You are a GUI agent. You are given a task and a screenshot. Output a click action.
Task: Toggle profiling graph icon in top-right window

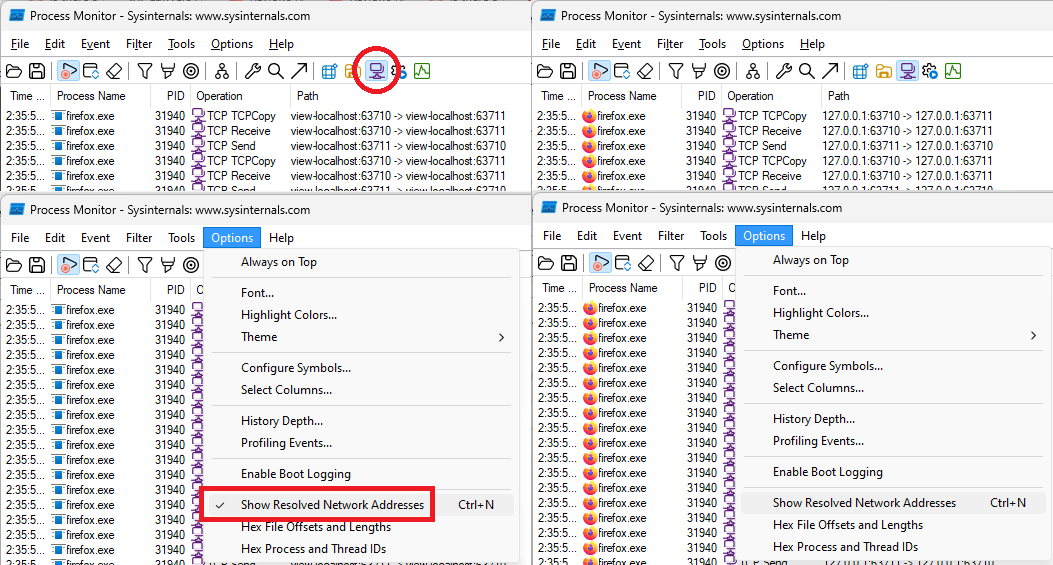(953, 71)
